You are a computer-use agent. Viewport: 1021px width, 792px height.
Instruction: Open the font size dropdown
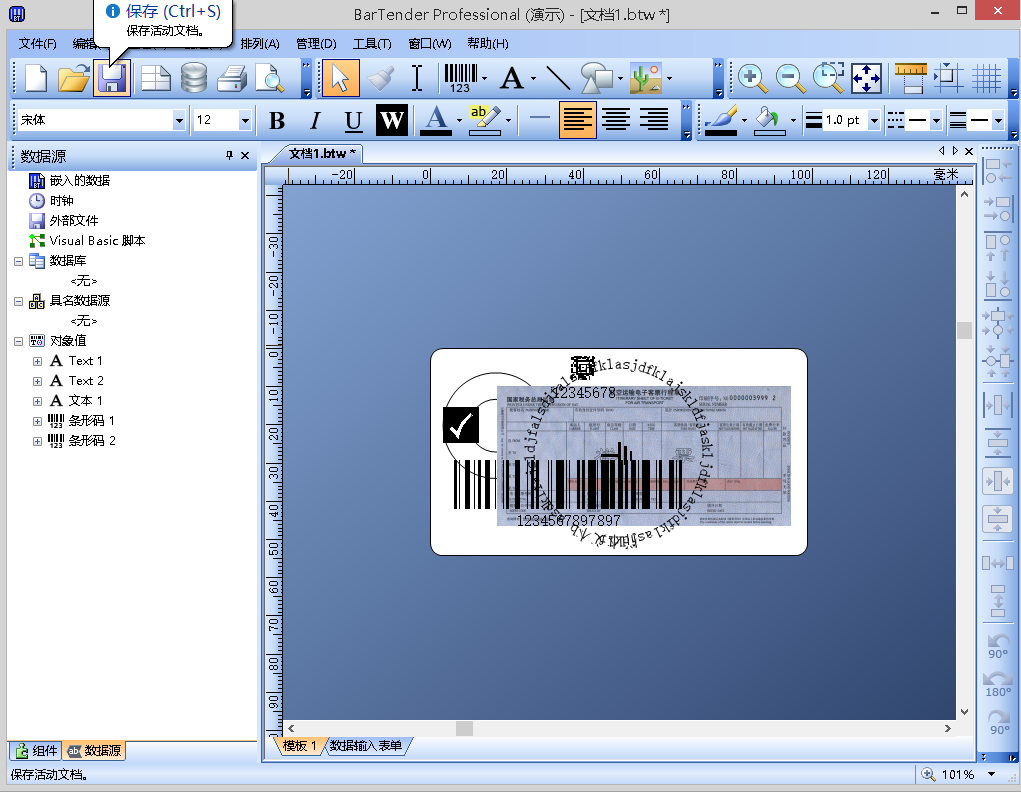tap(245, 120)
